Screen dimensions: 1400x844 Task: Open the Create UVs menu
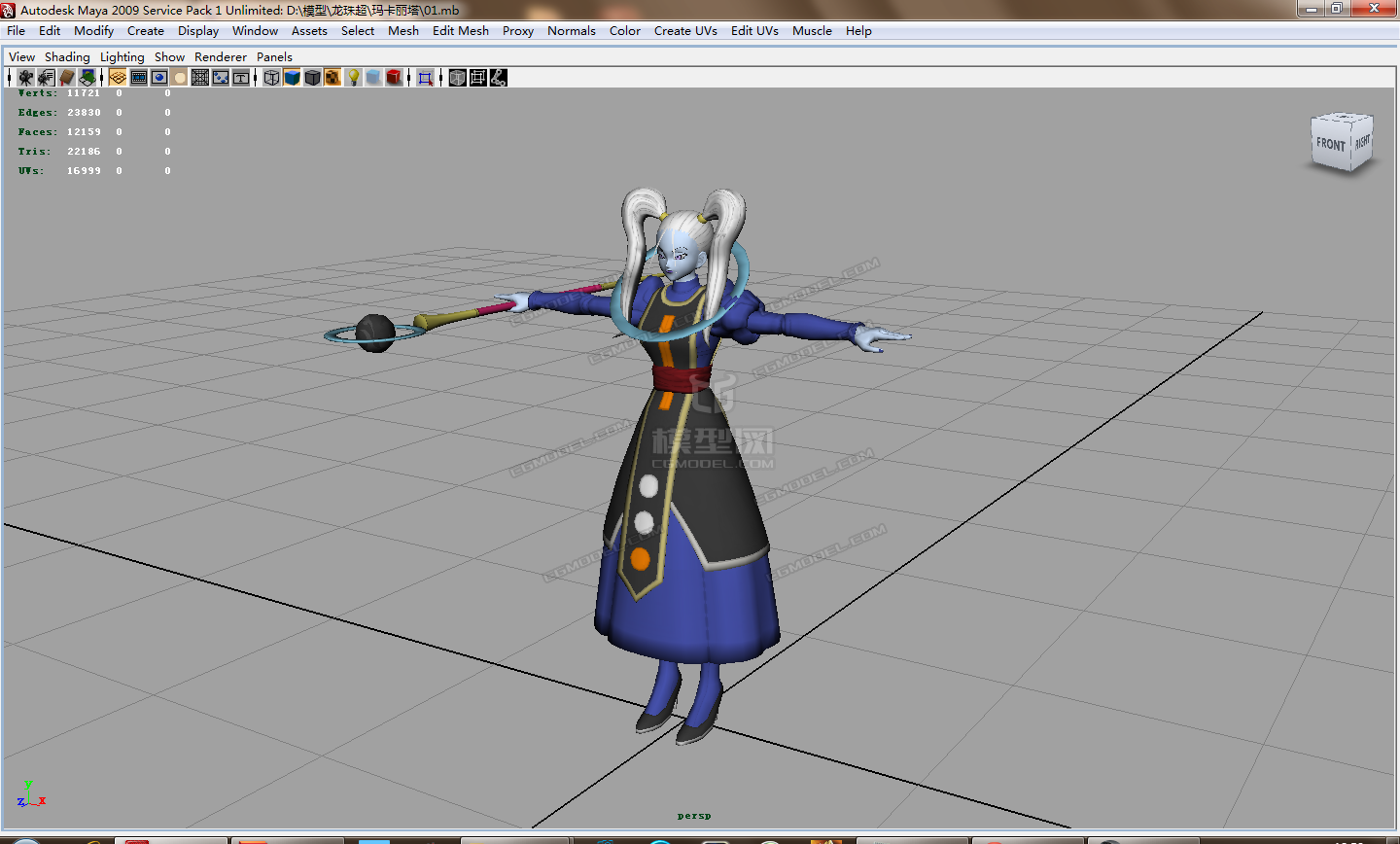click(685, 30)
